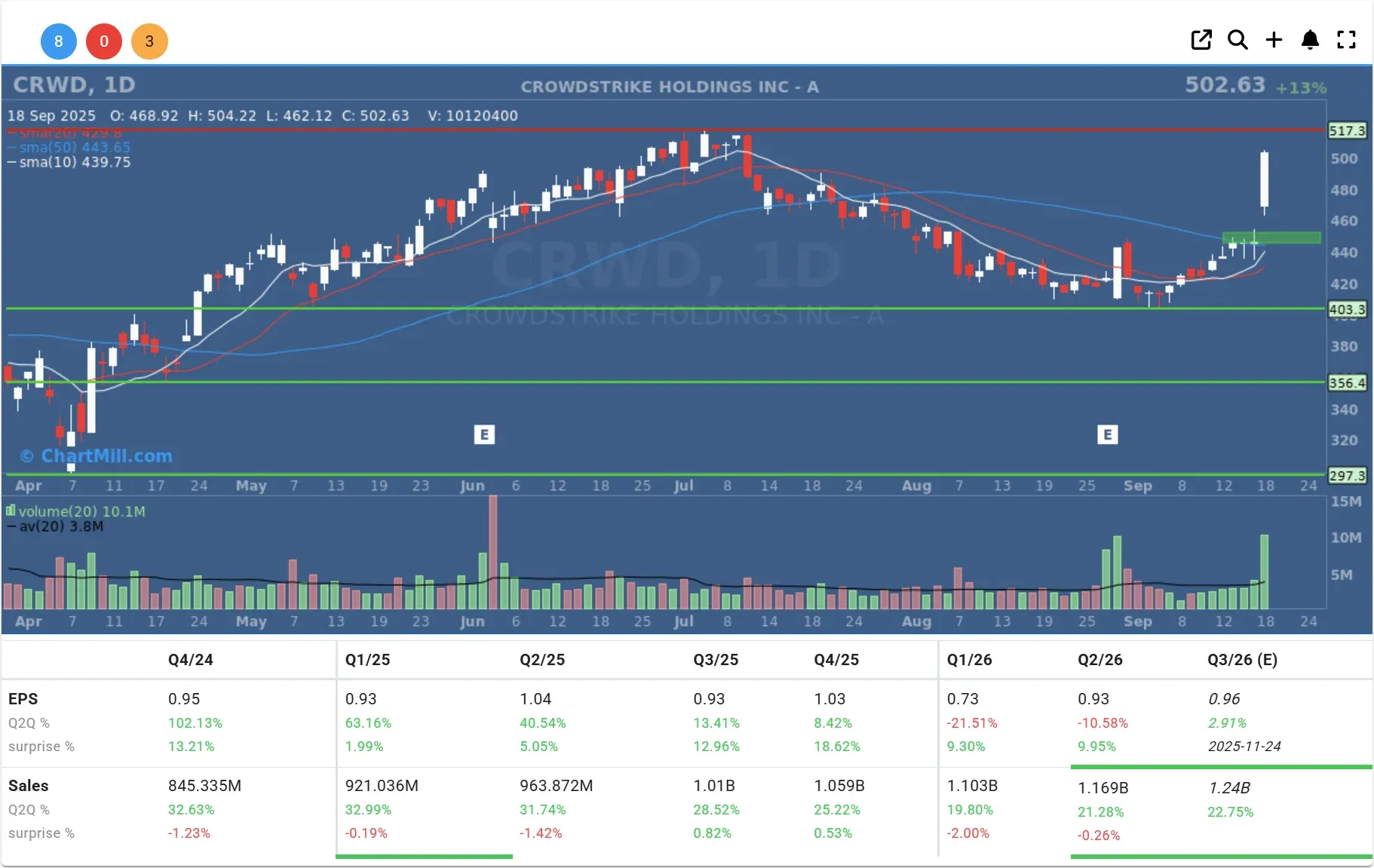Click the Q1/26 column header

(970, 660)
